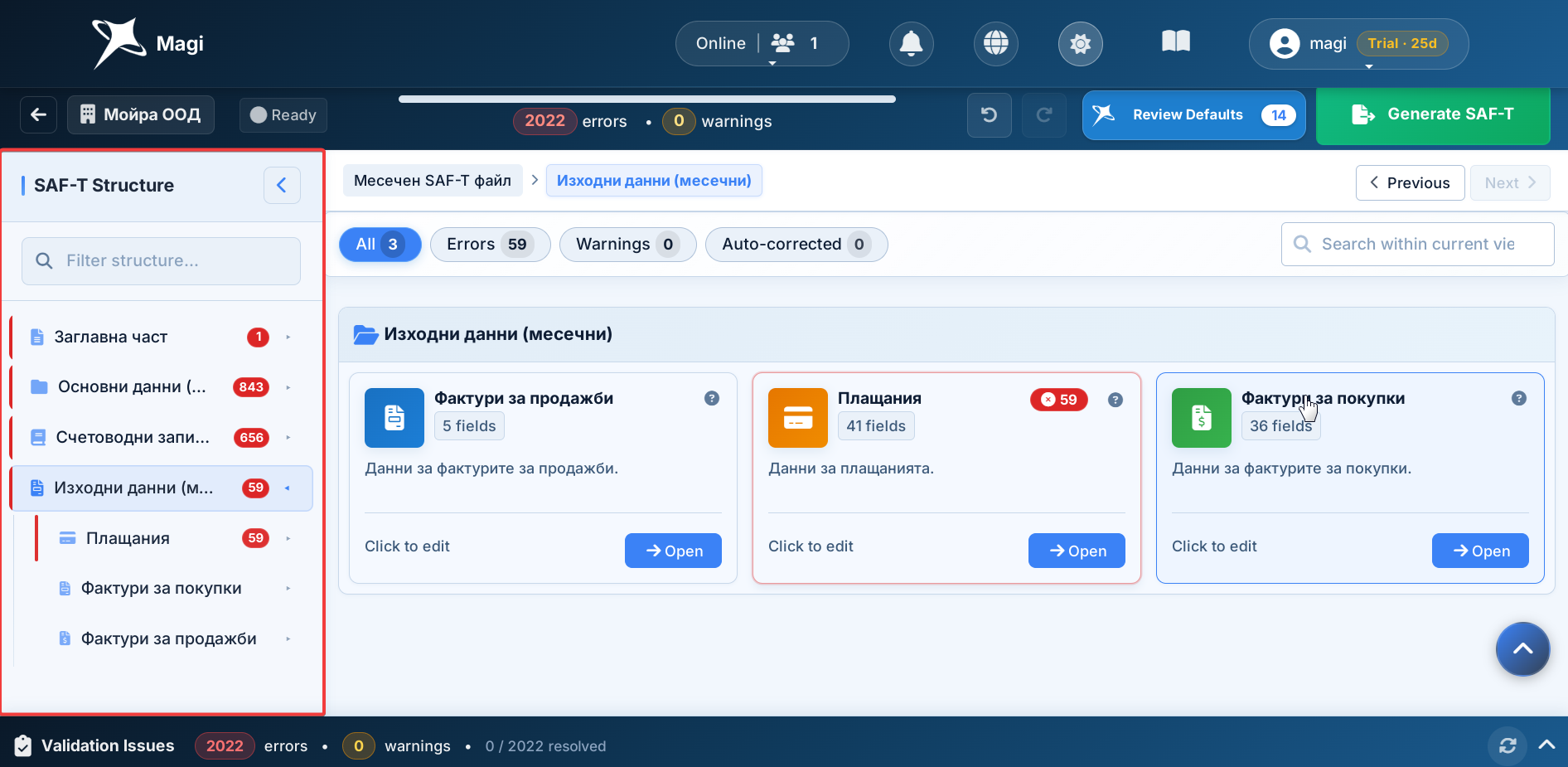Click the blue Фактури за продажби card icon

click(394, 418)
